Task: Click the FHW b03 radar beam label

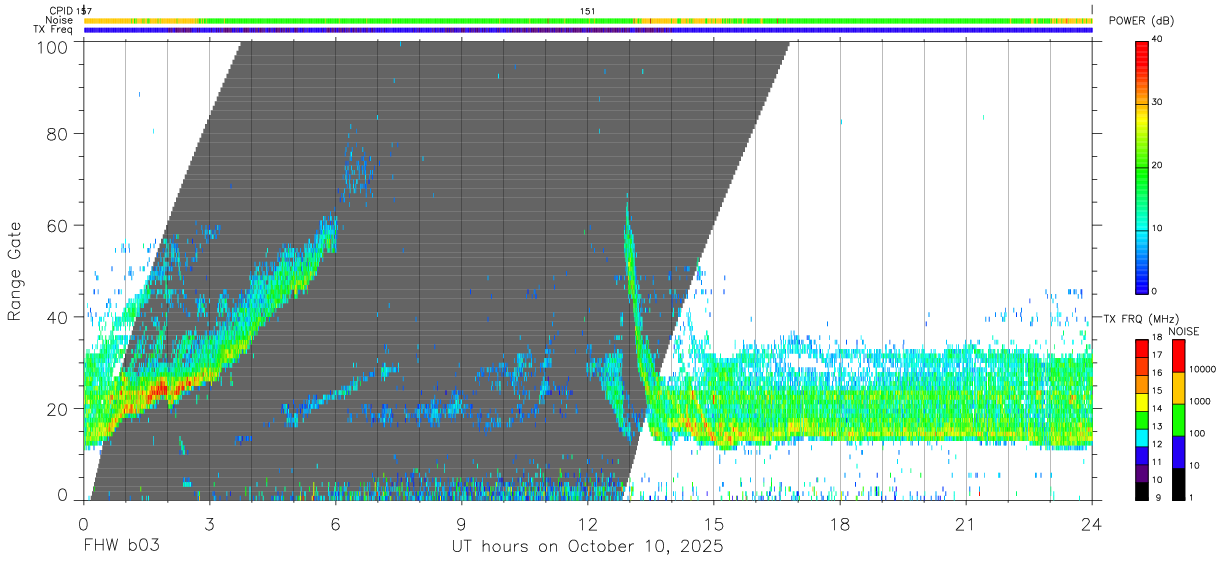Action: click(122, 547)
